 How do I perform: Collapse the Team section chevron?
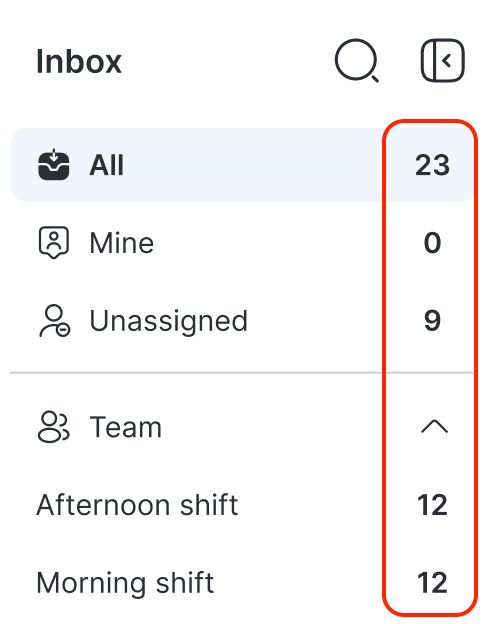click(434, 427)
